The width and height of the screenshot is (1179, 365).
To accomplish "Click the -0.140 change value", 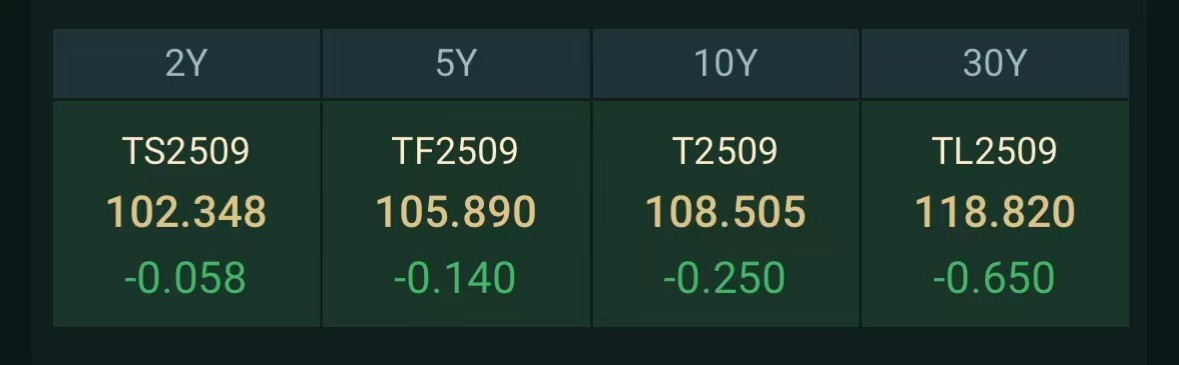I will [455, 278].
